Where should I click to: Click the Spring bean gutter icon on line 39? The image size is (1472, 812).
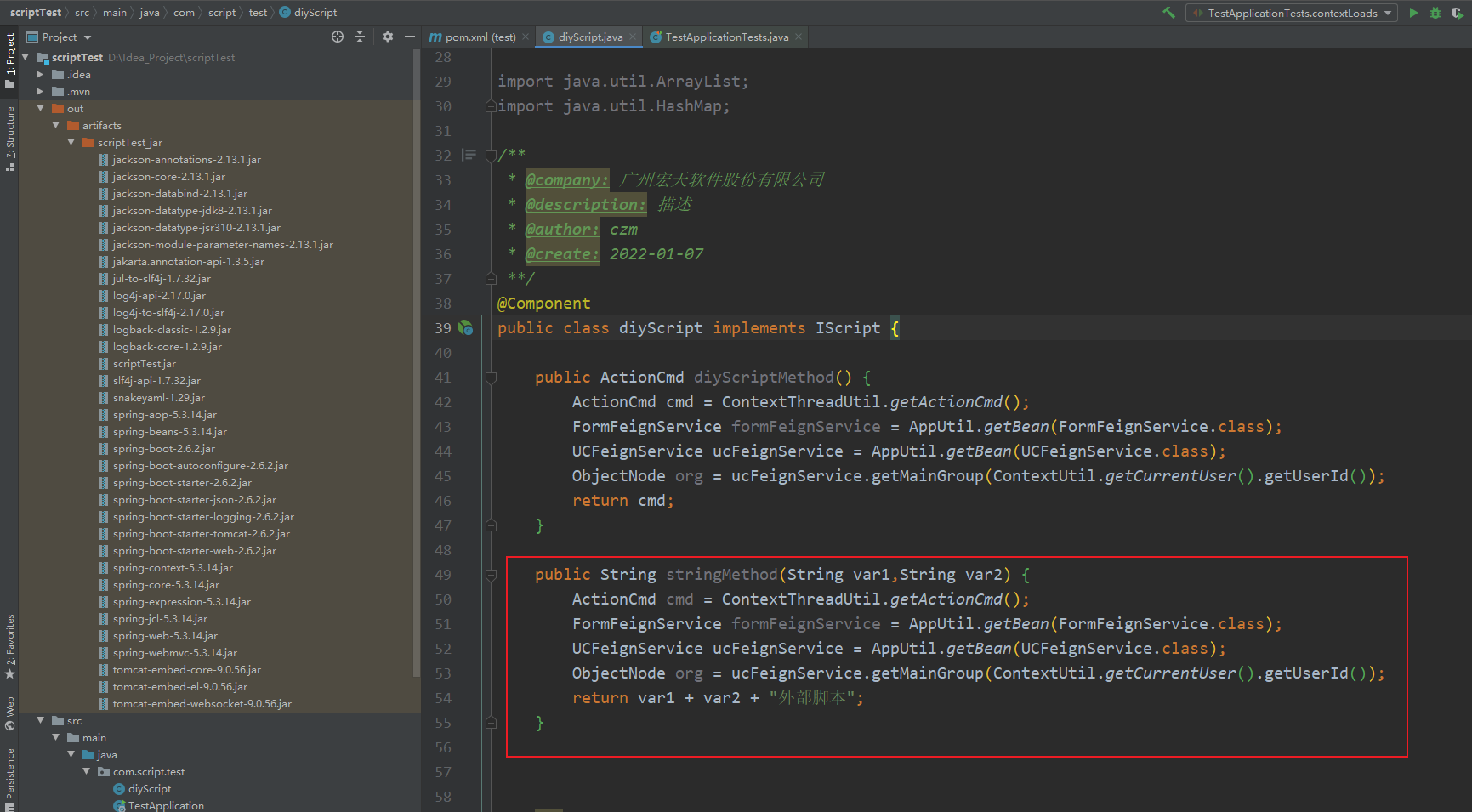click(x=465, y=327)
